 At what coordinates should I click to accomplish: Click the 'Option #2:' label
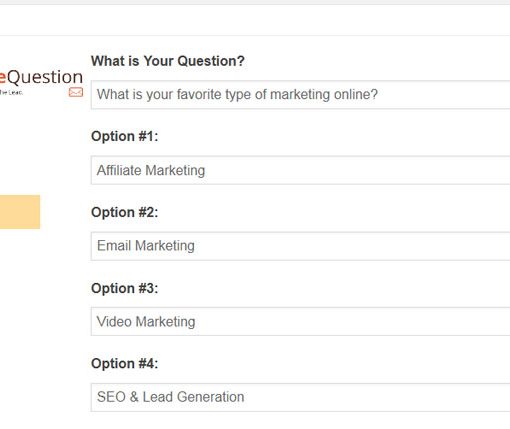[125, 212]
